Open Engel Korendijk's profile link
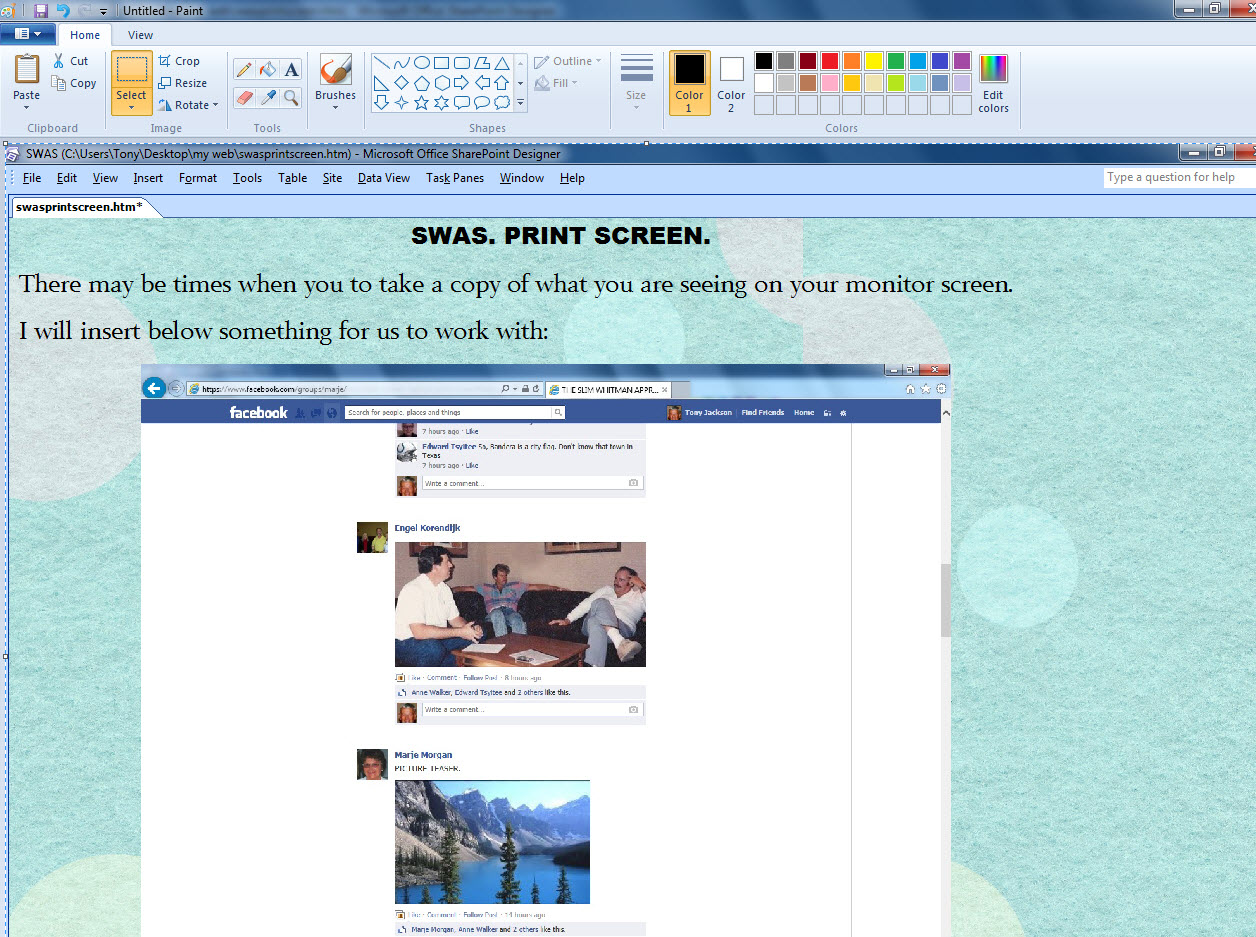 (x=427, y=528)
